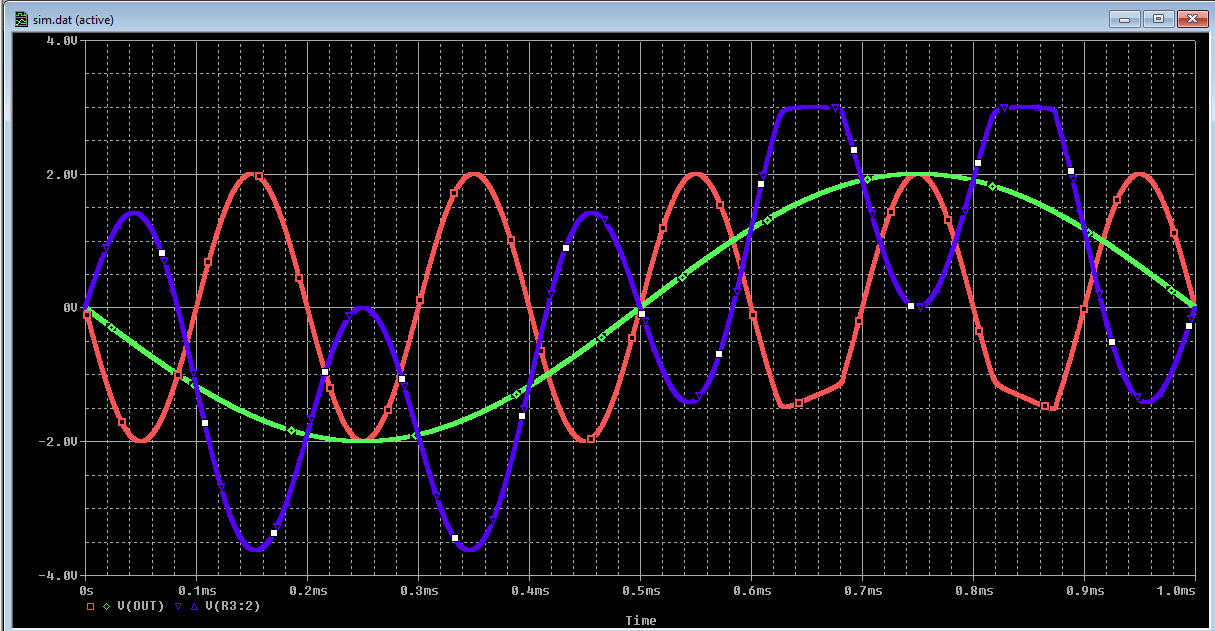Select the upward blue triangle legend marker

tap(195, 606)
